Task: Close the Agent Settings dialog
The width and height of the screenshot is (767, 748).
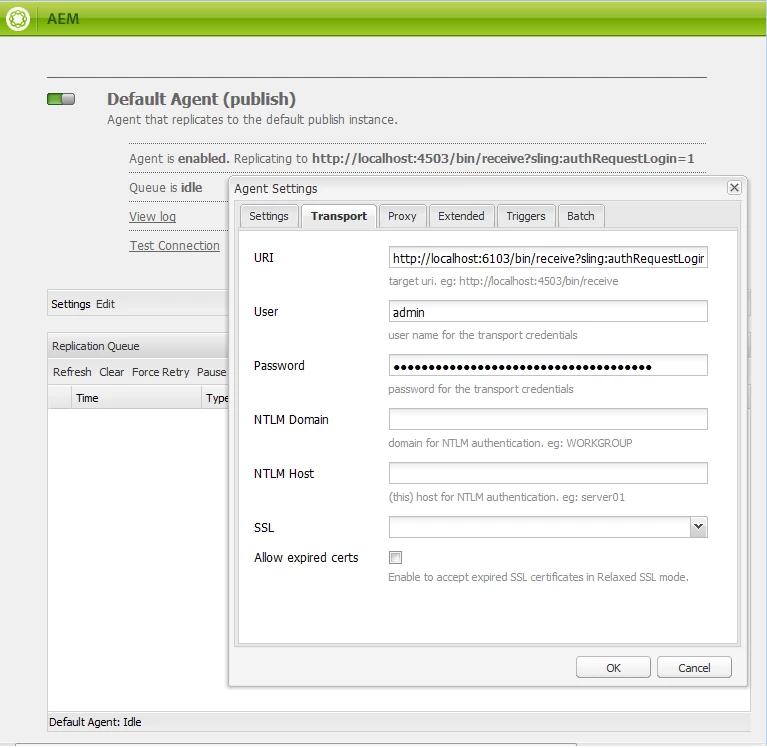Action: 734,187
